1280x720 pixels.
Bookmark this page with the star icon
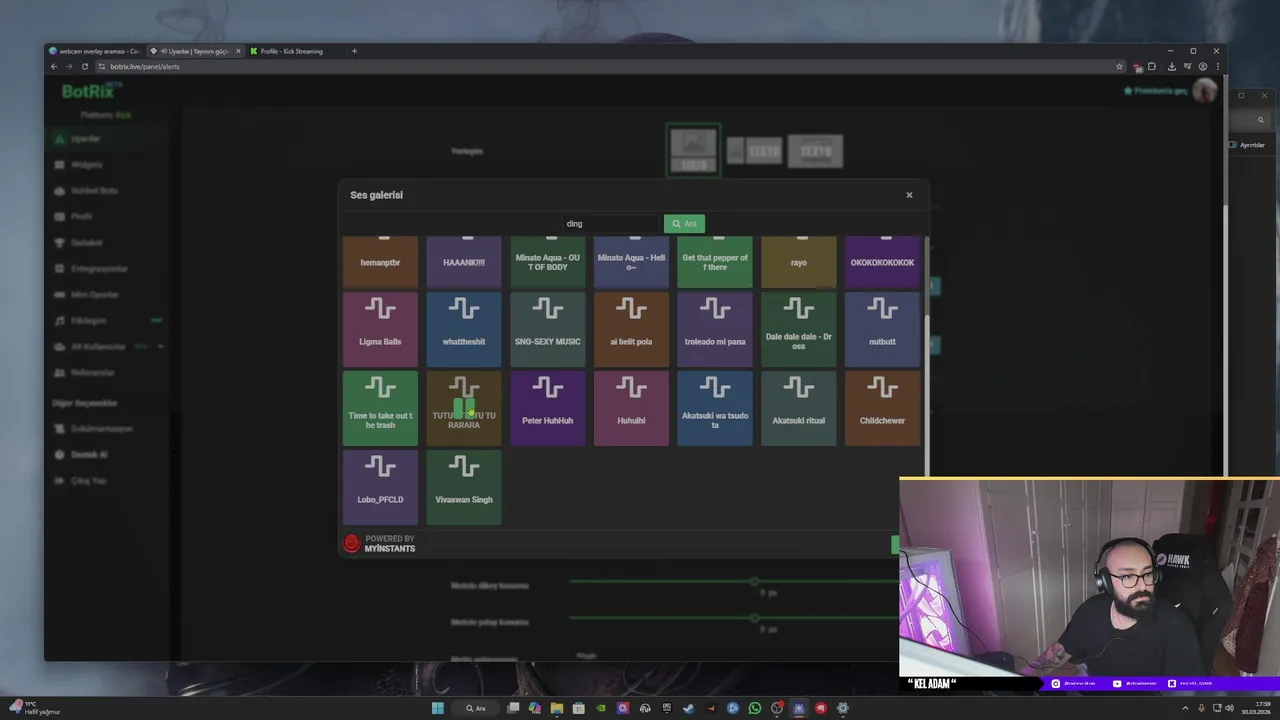coord(1119,67)
